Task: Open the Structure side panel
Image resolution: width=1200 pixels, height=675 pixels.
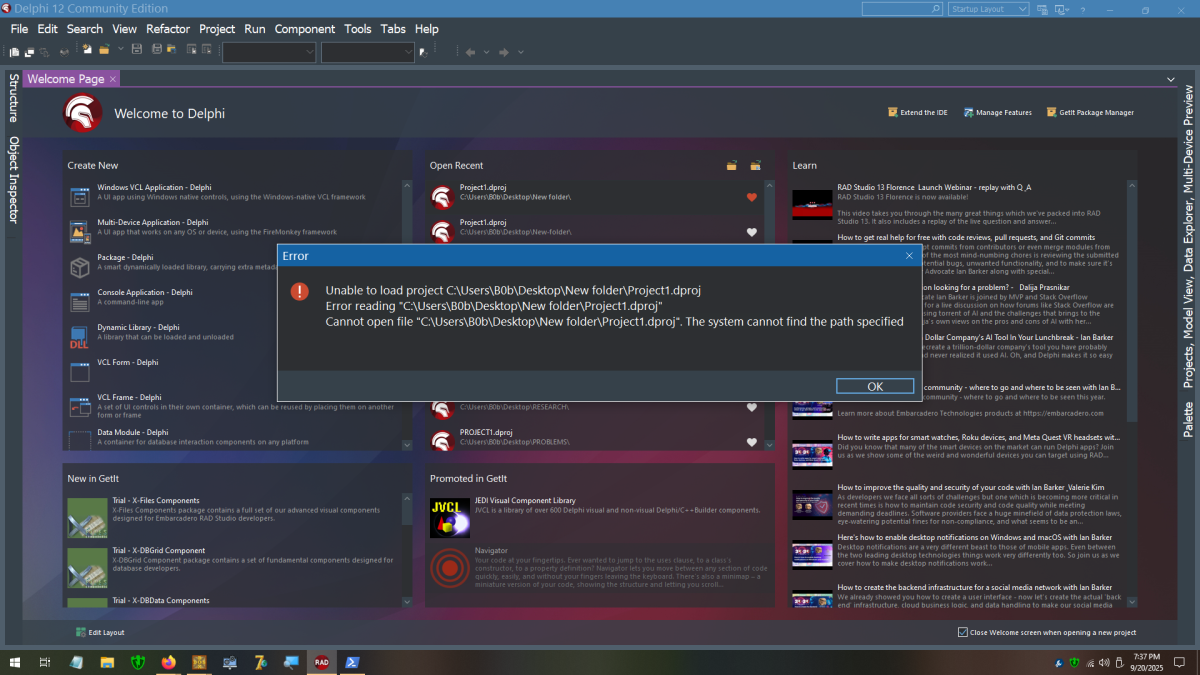Action: point(13,96)
